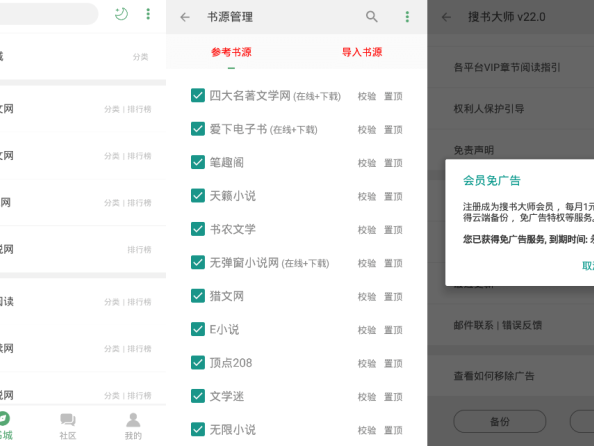
Task: Pin 猎文网 with 置顶
Action: pos(393,296)
